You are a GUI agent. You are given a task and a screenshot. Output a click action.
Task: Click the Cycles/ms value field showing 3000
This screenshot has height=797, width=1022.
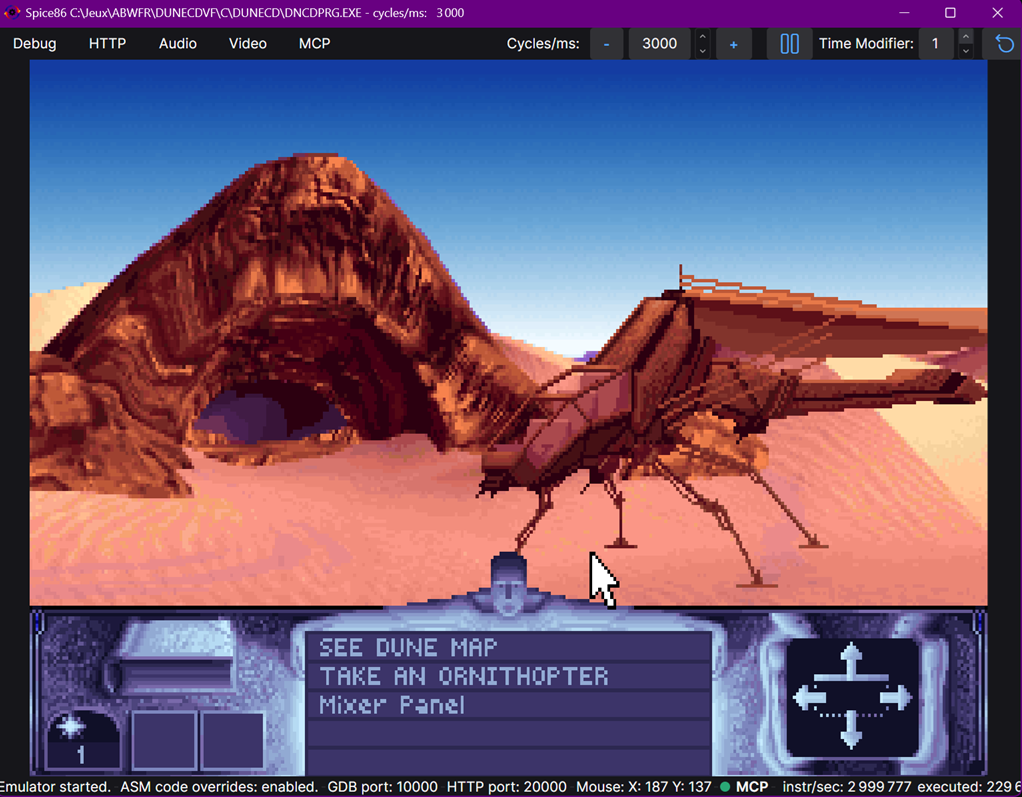[659, 44]
